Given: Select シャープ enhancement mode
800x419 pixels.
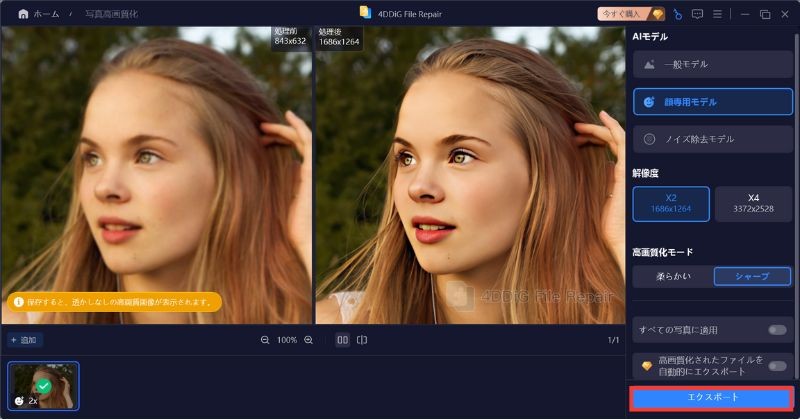Looking at the screenshot, I should click(752, 276).
